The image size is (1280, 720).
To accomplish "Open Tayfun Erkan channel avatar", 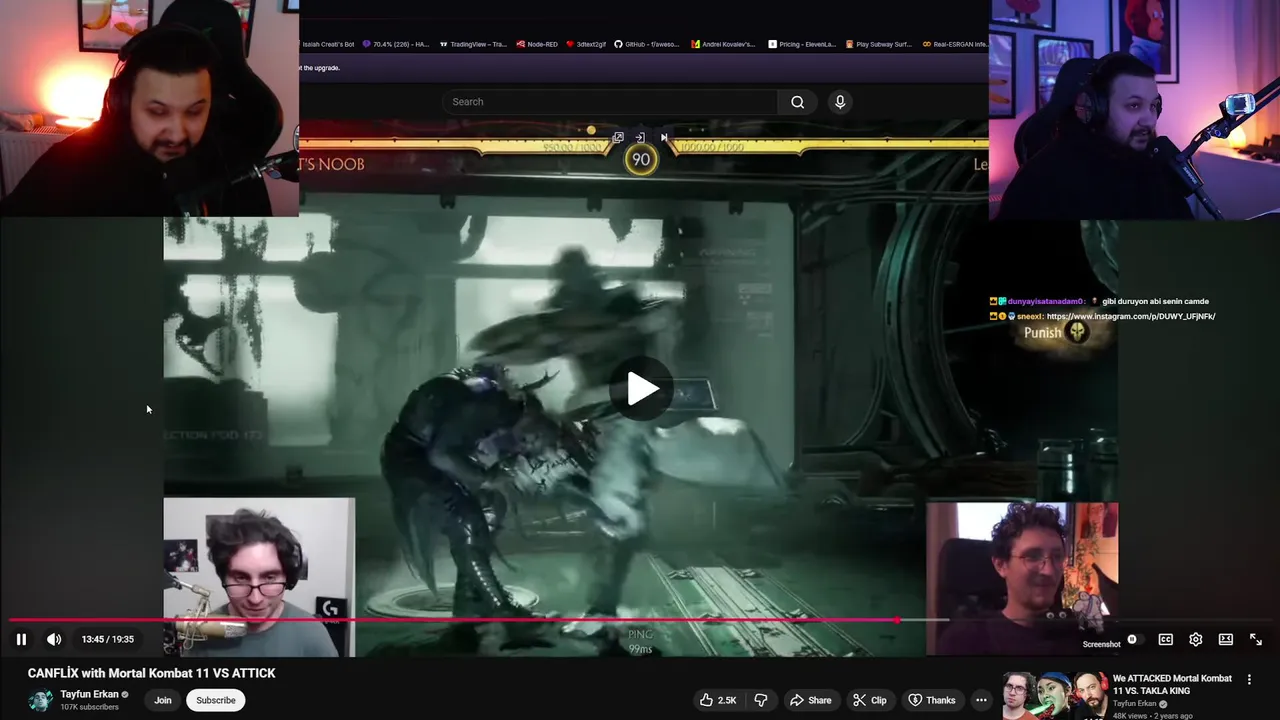I will click(x=40, y=700).
